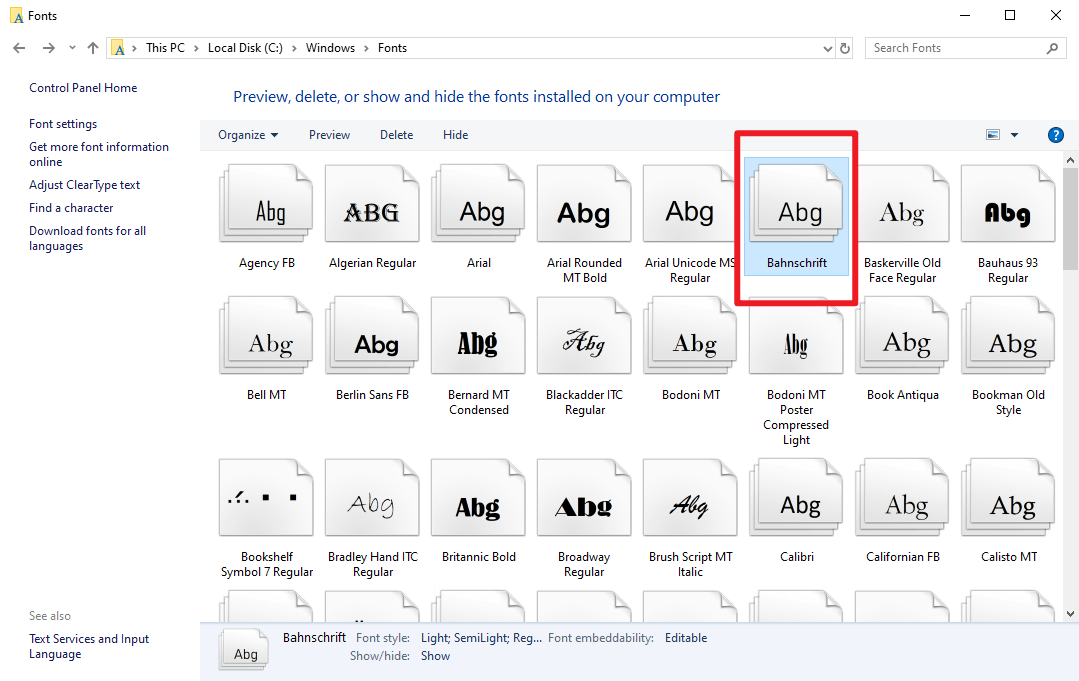Expand the recent locations dropdown arrow

click(72, 48)
